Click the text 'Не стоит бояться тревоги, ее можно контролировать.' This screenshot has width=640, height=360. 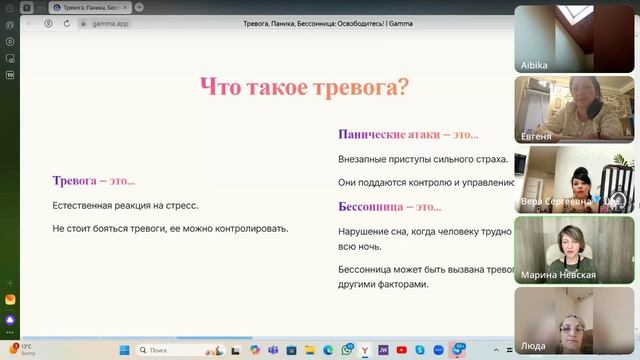[170, 229]
